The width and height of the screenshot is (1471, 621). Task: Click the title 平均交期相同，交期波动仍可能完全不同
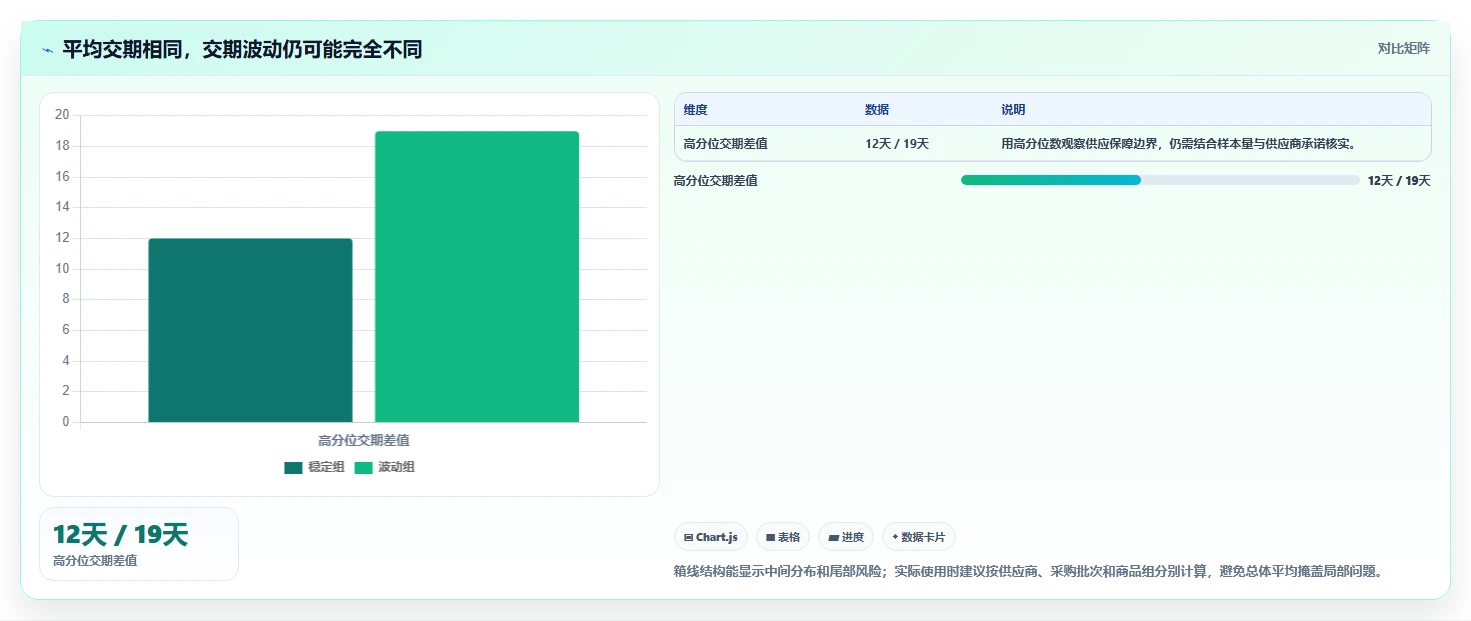242,49
